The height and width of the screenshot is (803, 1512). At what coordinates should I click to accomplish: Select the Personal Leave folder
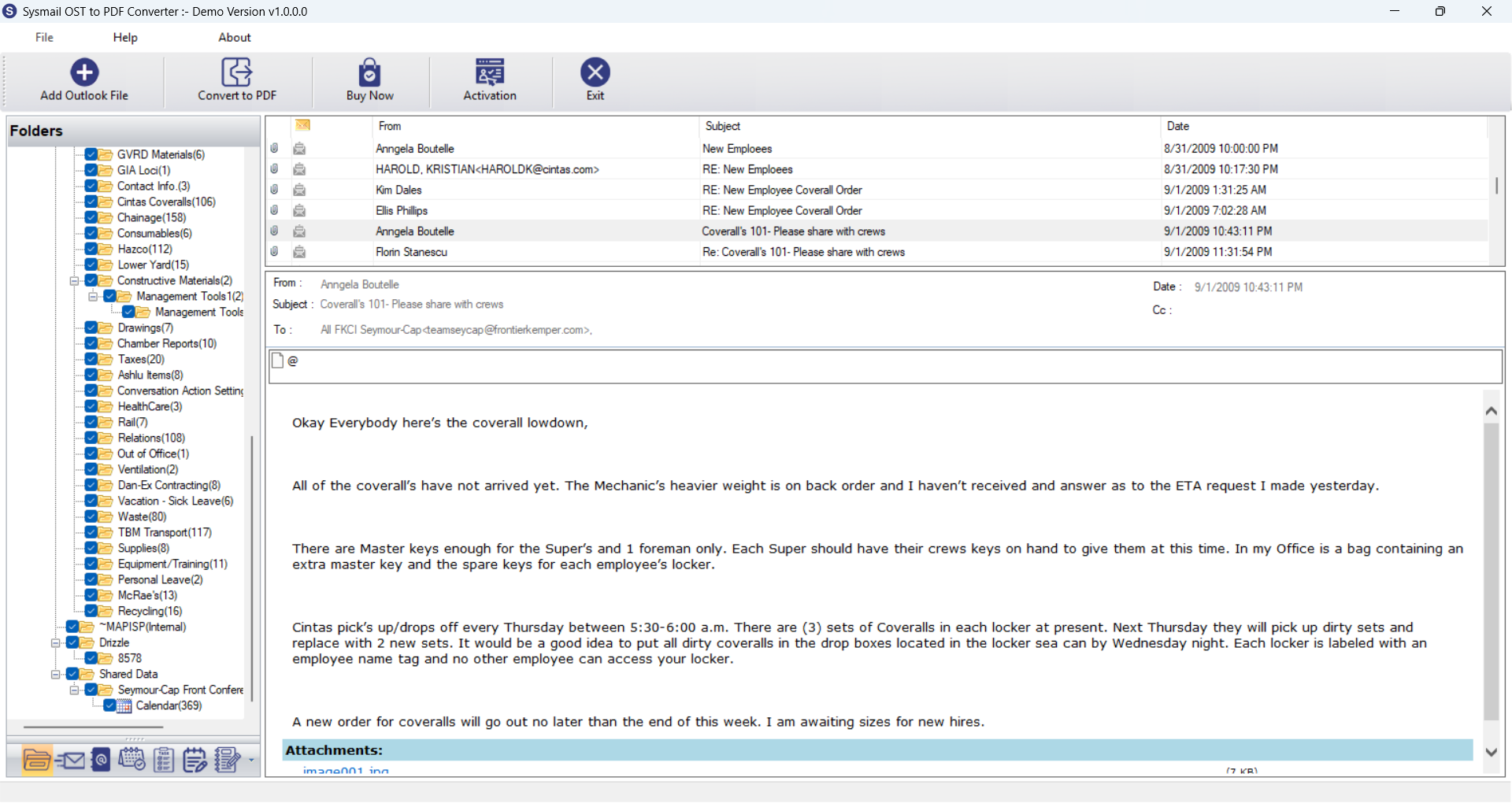pos(160,579)
